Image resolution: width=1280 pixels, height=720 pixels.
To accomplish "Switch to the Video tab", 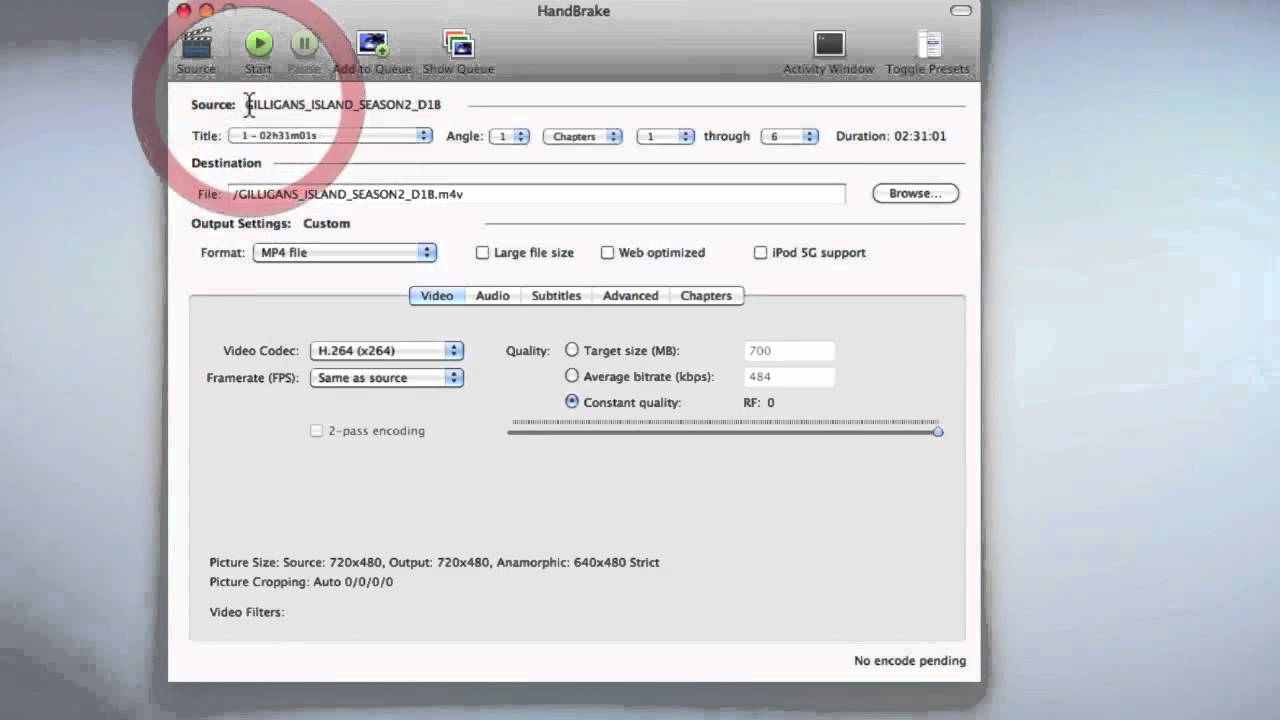I will [x=437, y=296].
